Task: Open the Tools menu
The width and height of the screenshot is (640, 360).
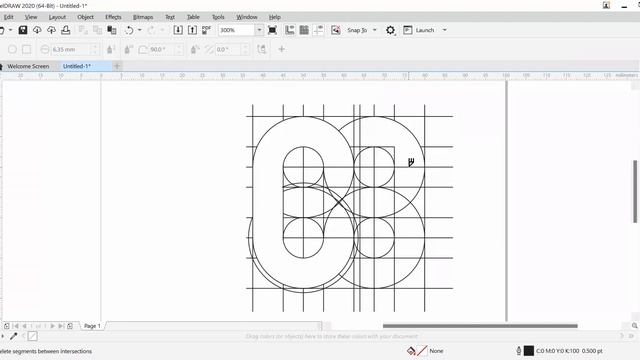Action: (218, 17)
